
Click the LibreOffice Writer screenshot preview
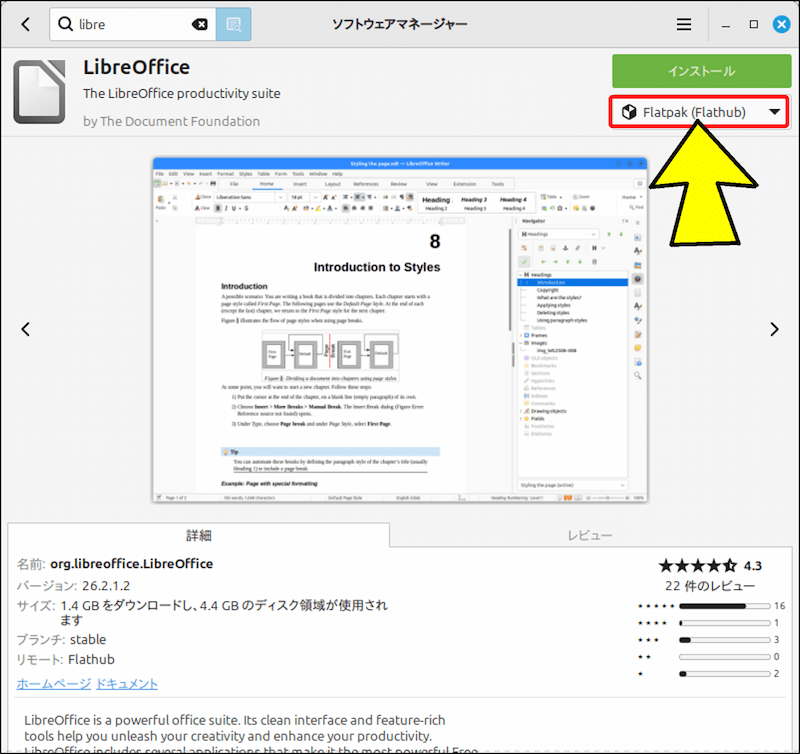click(400, 328)
